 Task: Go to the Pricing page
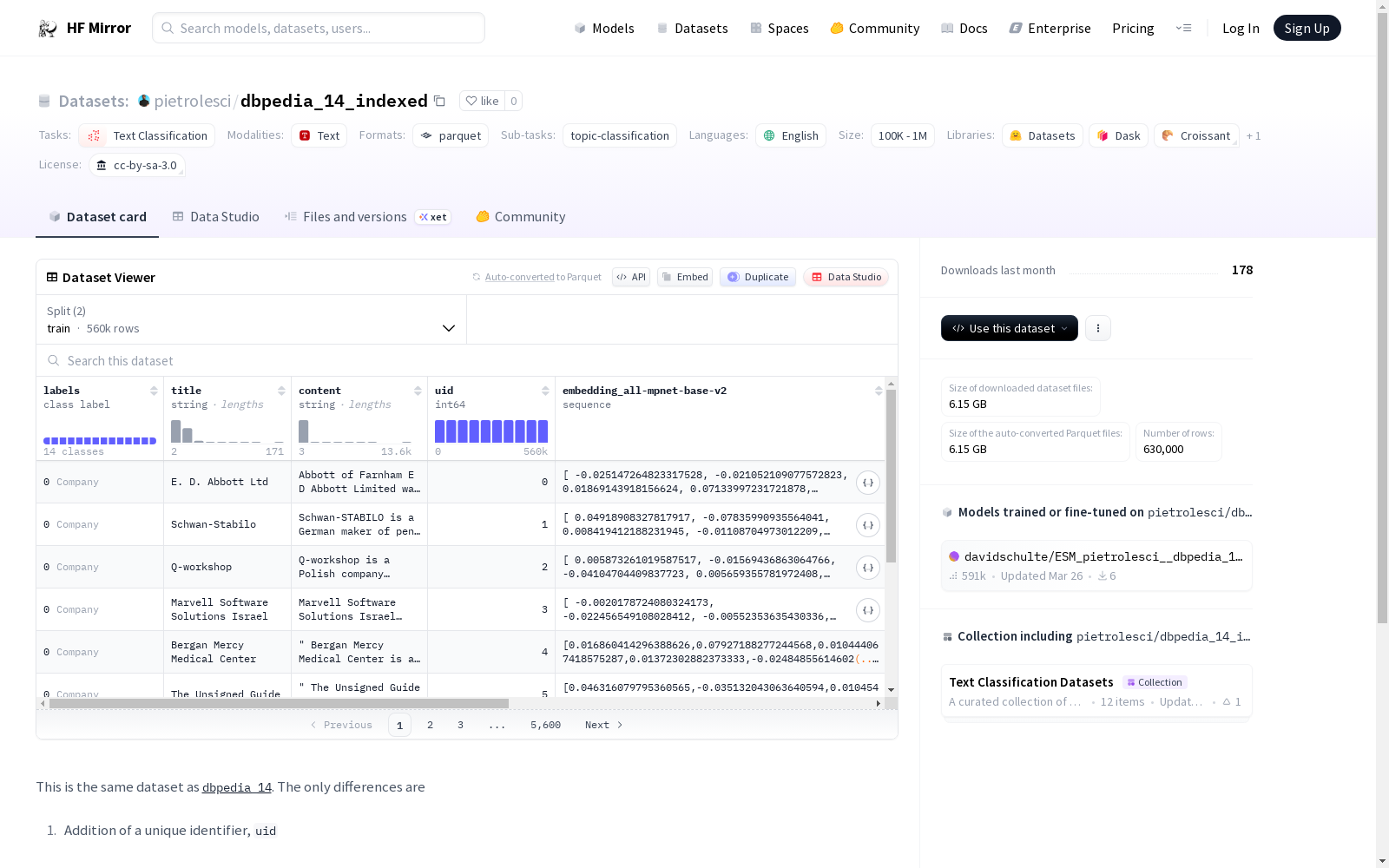coord(1133,29)
